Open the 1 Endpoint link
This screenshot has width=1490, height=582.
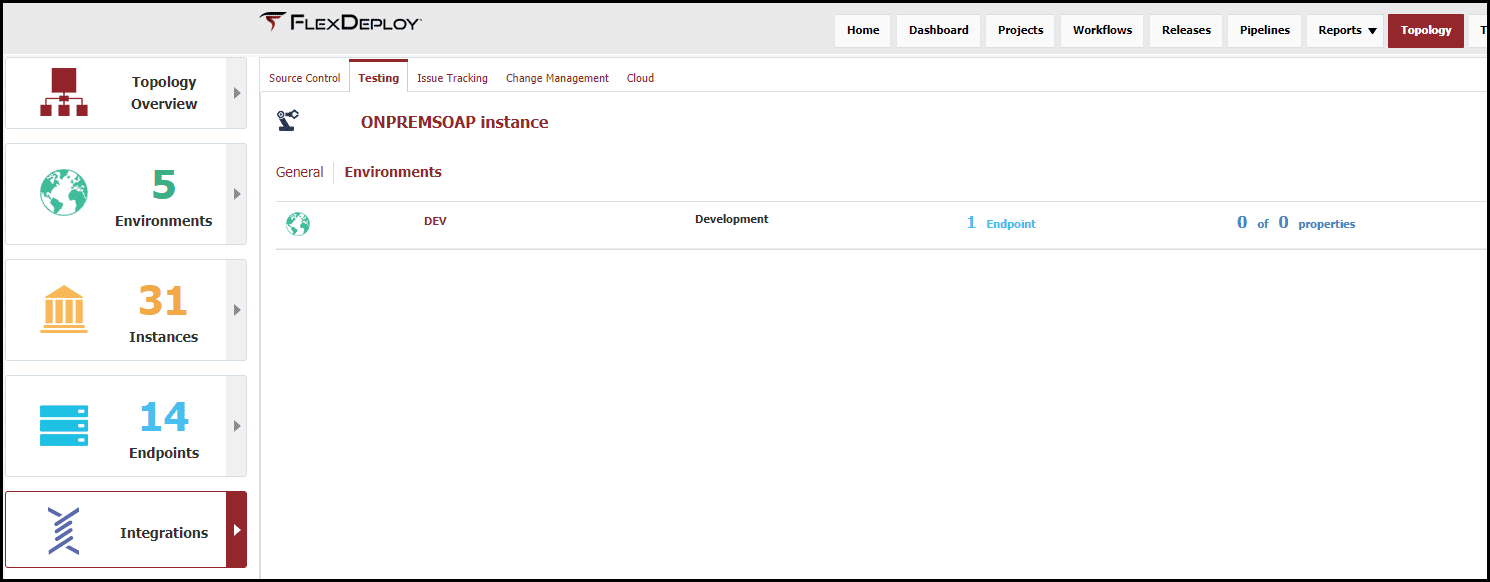[1001, 223]
